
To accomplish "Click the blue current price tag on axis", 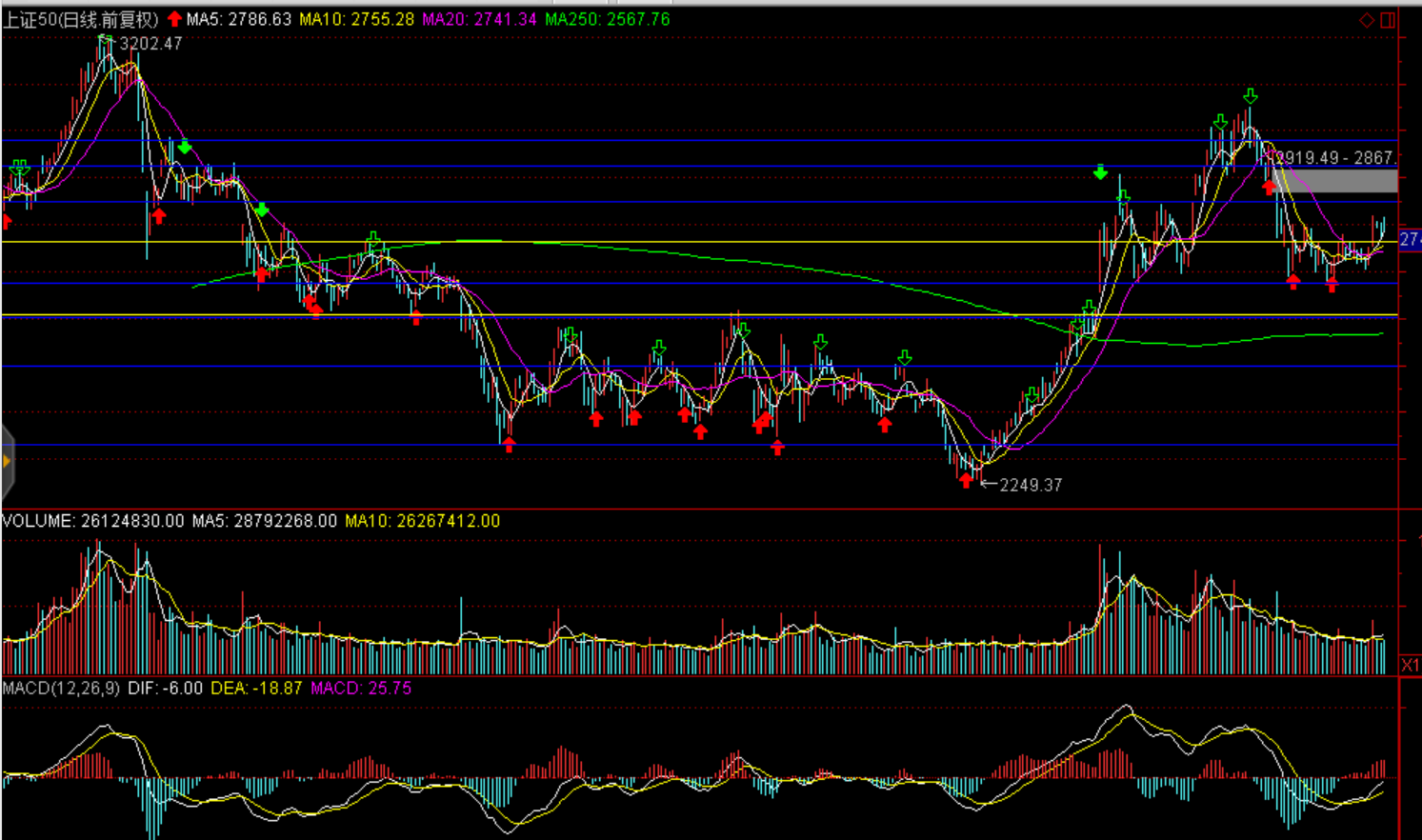I will 1410,239.
